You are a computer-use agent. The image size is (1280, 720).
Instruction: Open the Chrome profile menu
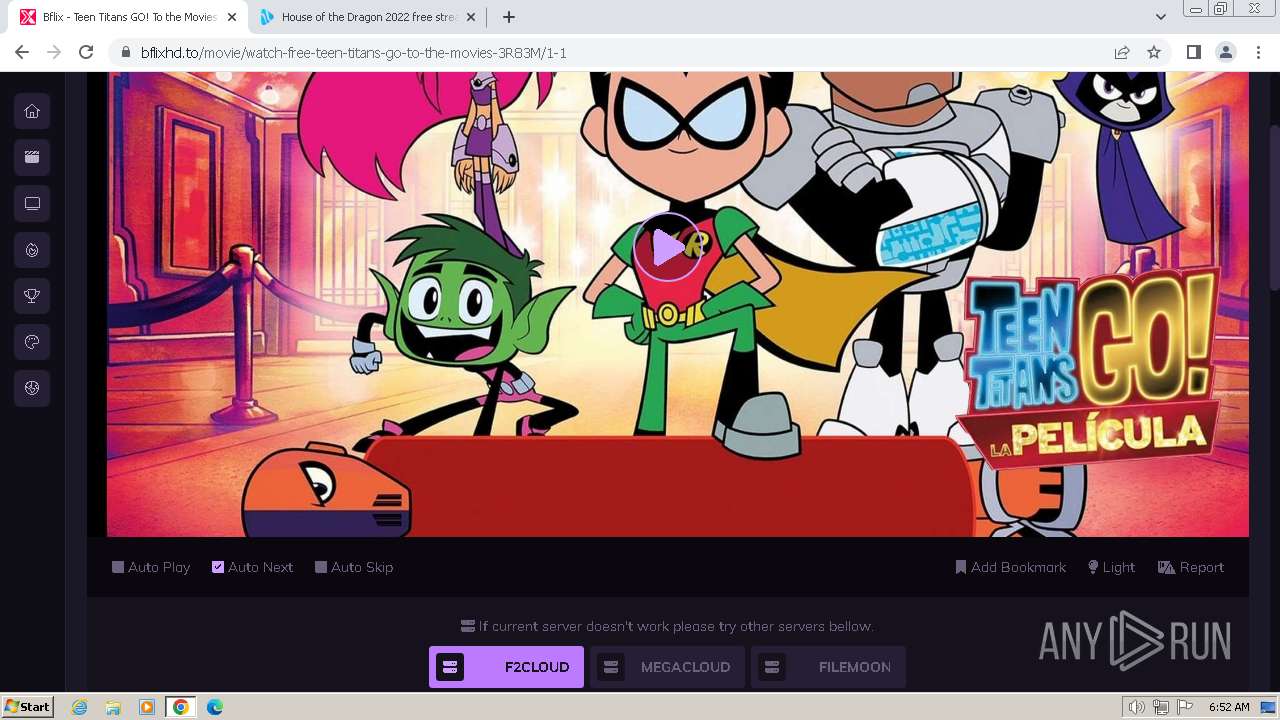(1225, 52)
